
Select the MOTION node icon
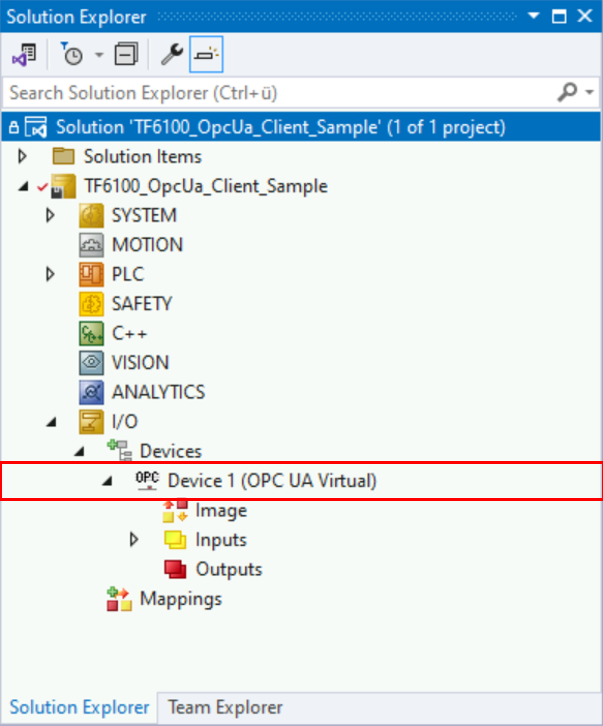point(92,245)
